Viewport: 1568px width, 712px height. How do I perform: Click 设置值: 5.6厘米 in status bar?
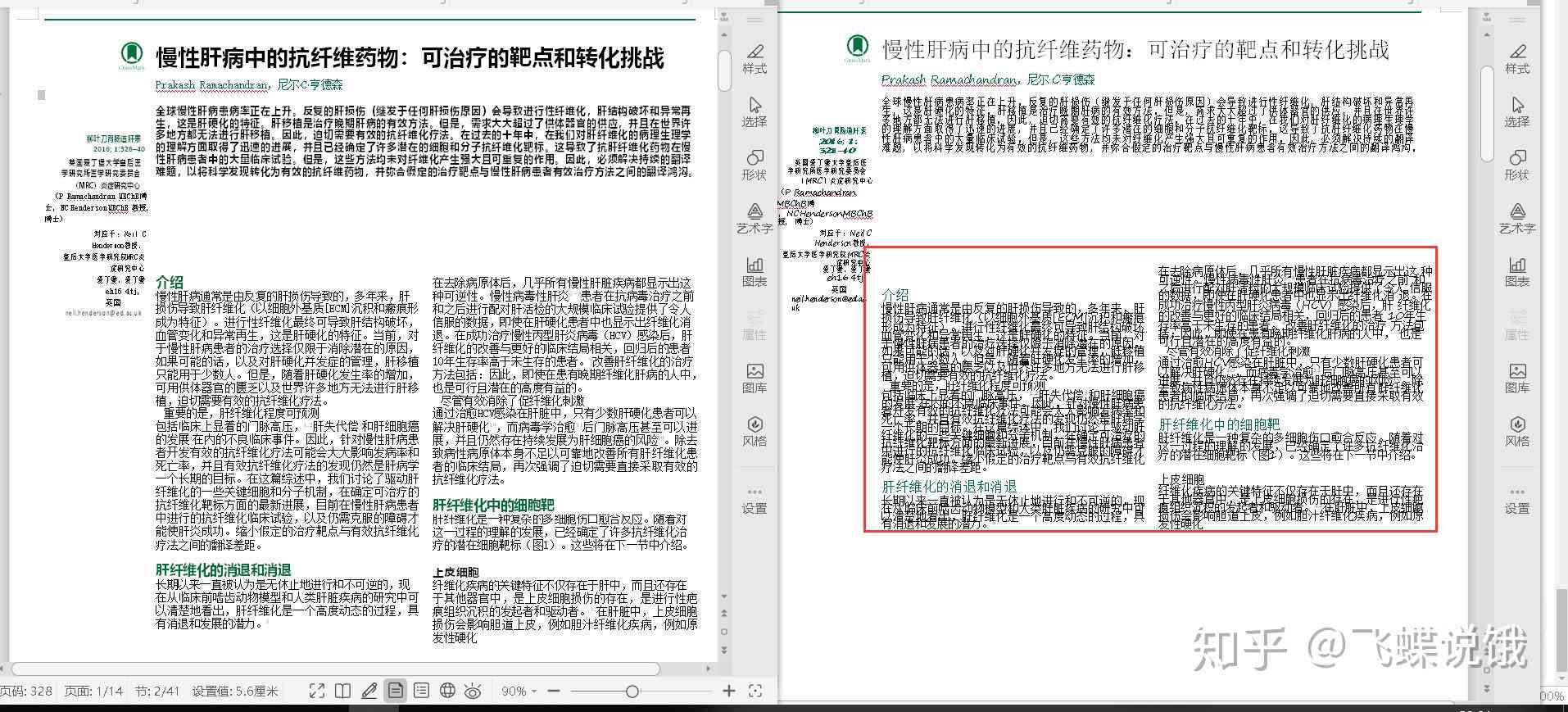[235, 692]
